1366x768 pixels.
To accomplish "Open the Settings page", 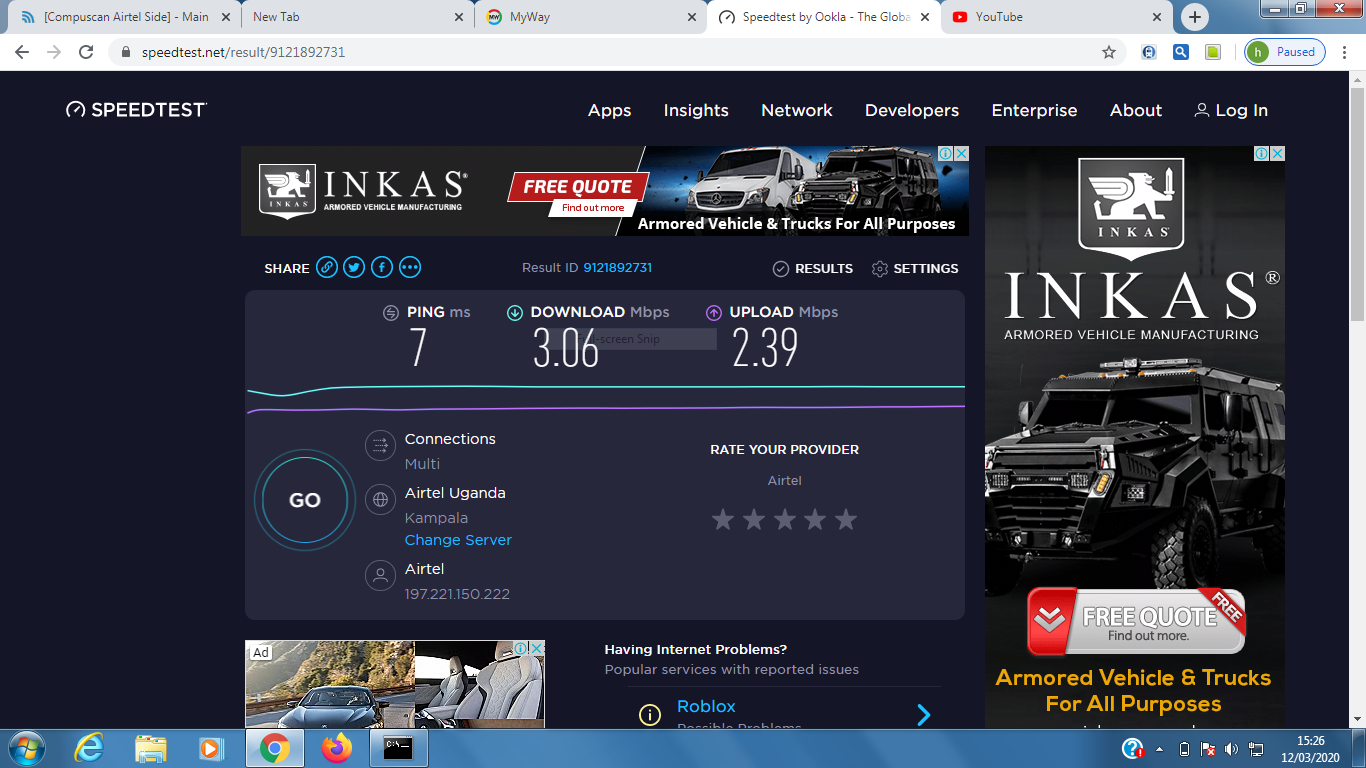I will [914, 268].
